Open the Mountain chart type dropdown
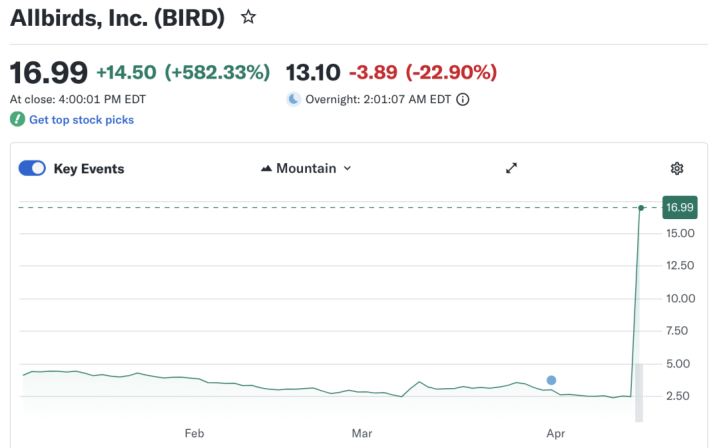Screen dimensions: 719x448 (x=306, y=168)
